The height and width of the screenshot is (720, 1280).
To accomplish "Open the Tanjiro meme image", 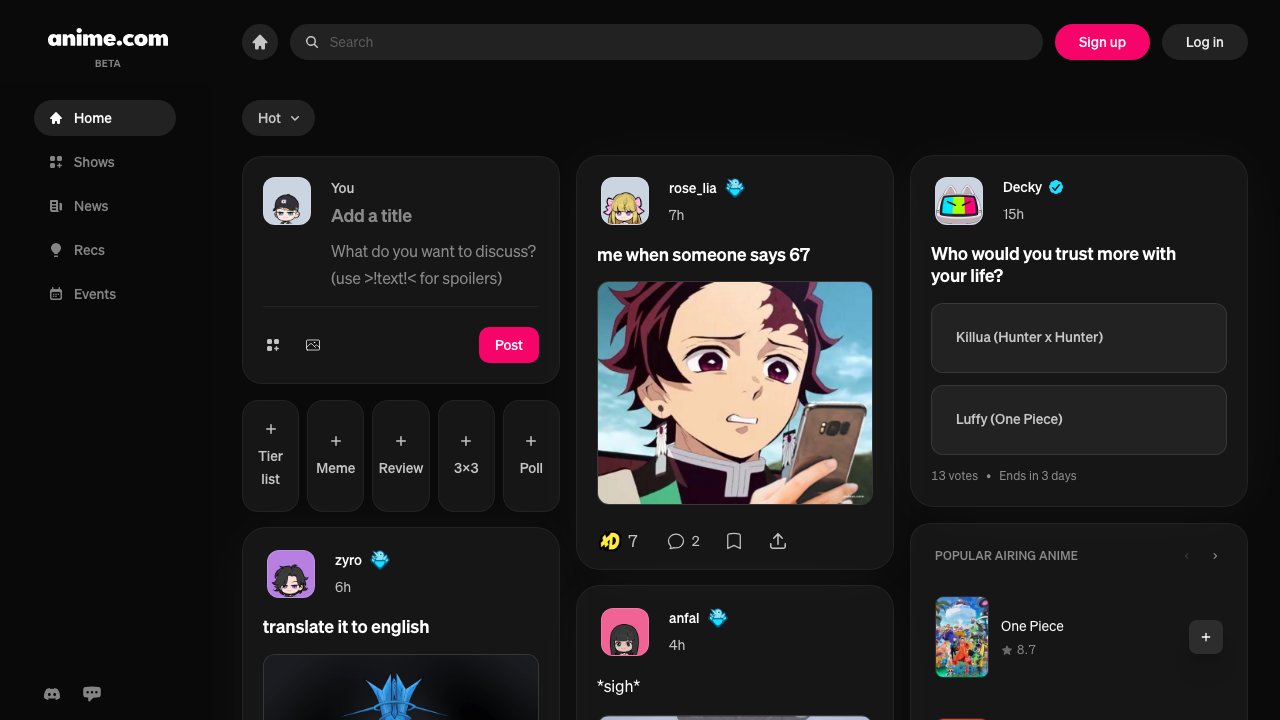I will pos(735,393).
